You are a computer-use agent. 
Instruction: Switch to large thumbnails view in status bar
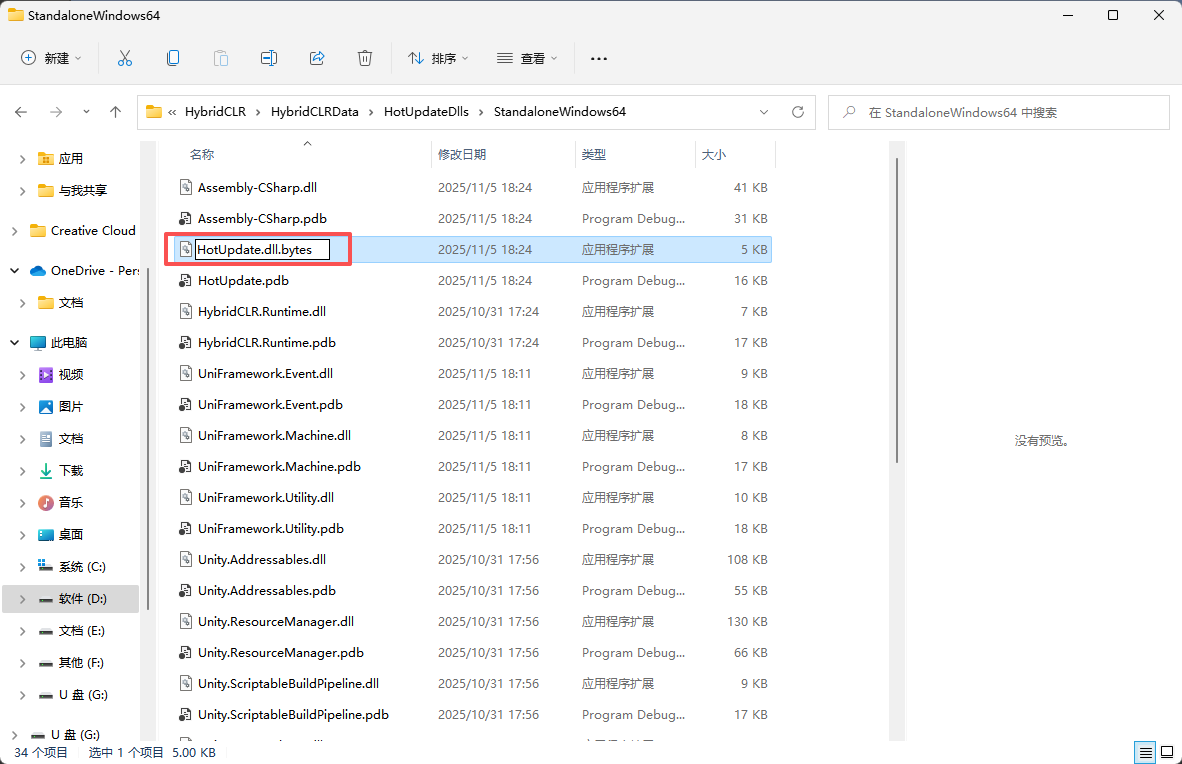[x=1167, y=752]
